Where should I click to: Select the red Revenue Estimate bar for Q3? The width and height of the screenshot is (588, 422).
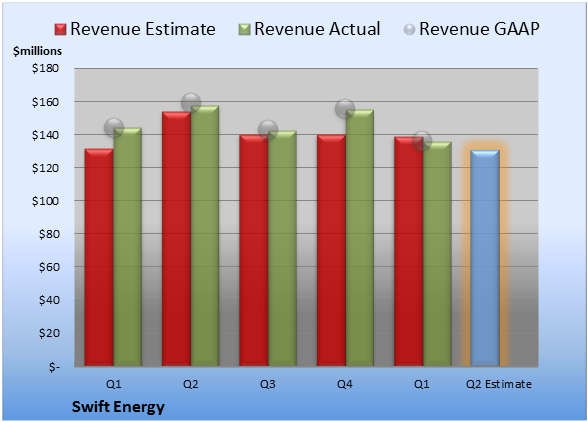[254, 250]
